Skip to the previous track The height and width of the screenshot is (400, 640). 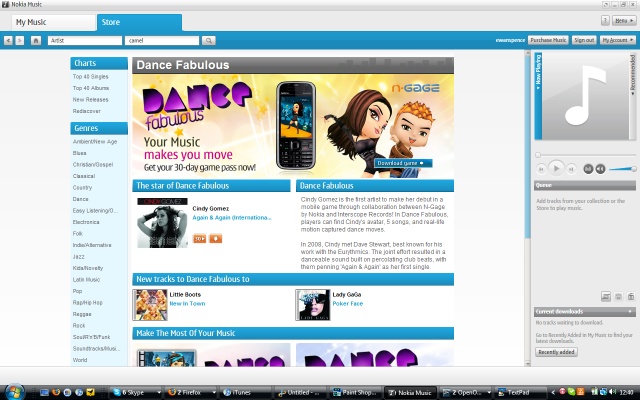click(541, 169)
